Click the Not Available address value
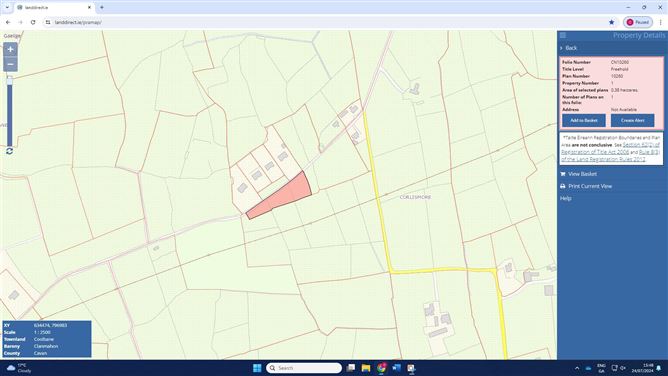The image size is (668, 376). coord(624,109)
